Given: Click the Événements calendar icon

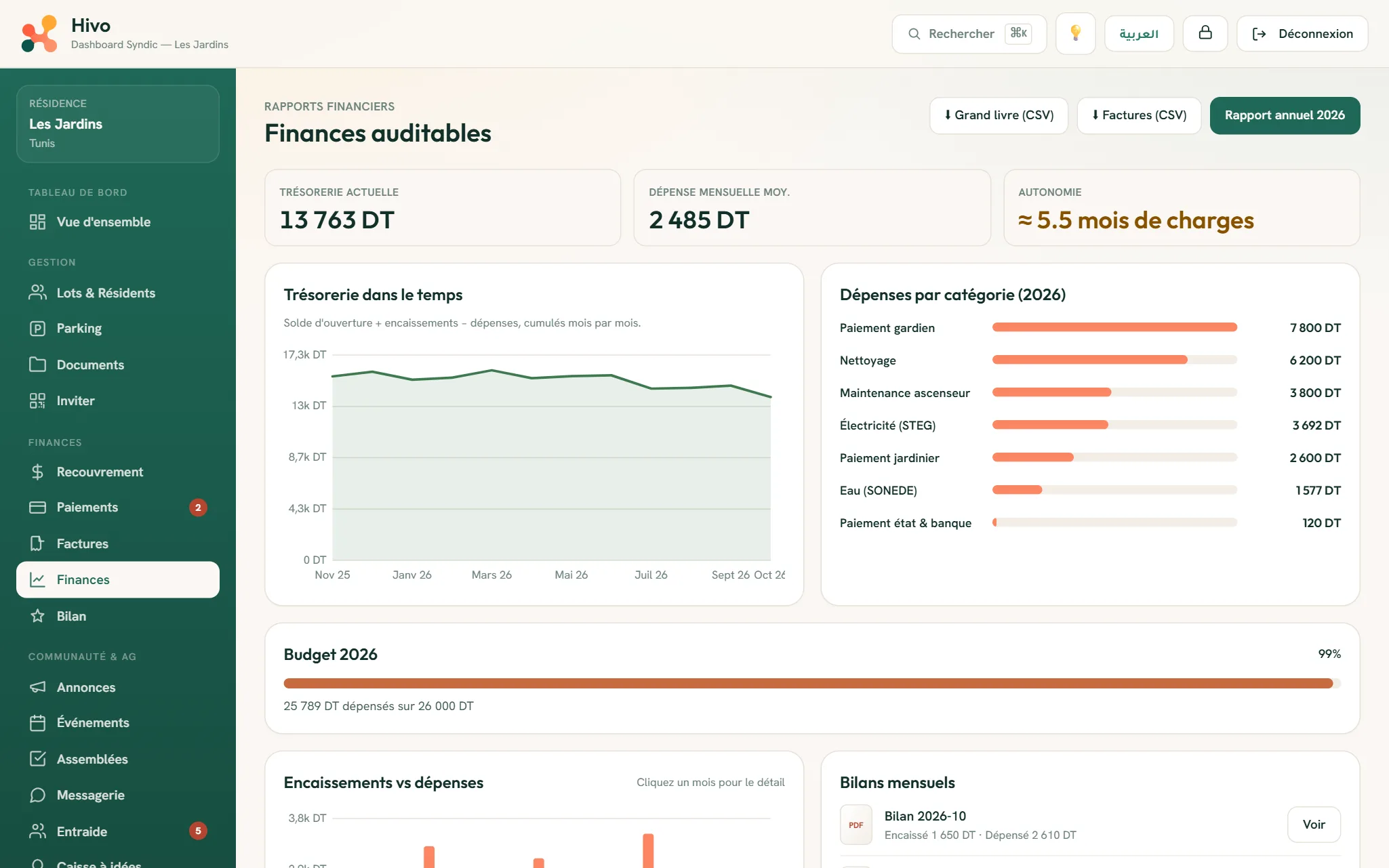Looking at the screenshot, I should pos(37,723).
